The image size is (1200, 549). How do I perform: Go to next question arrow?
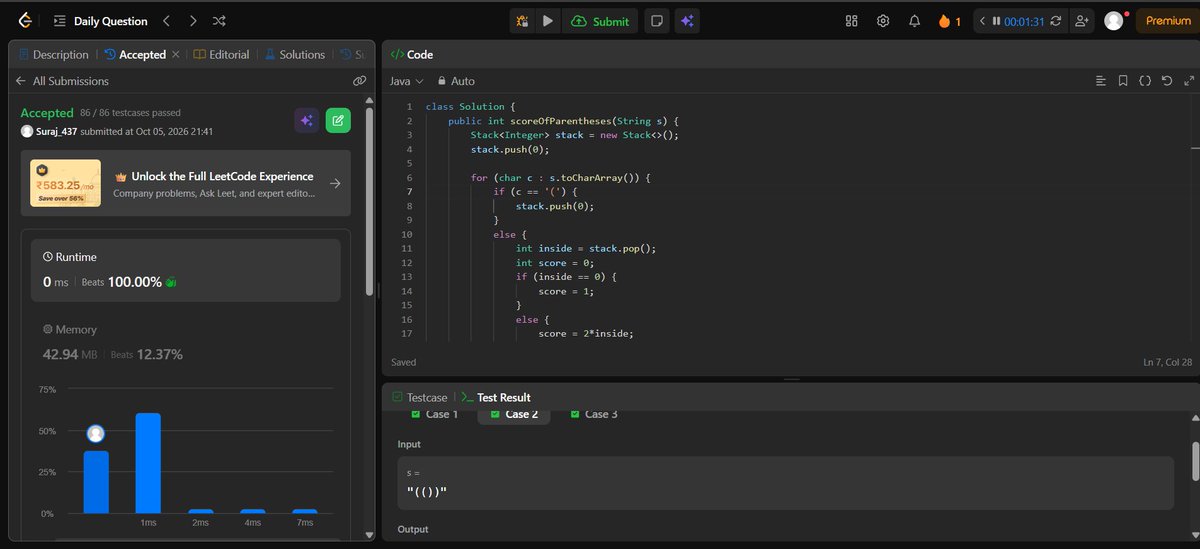pos(192,21)
